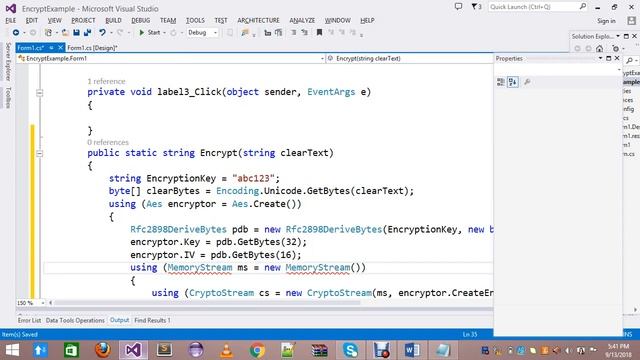Open the EDIT menu

(x=31, y=20)
